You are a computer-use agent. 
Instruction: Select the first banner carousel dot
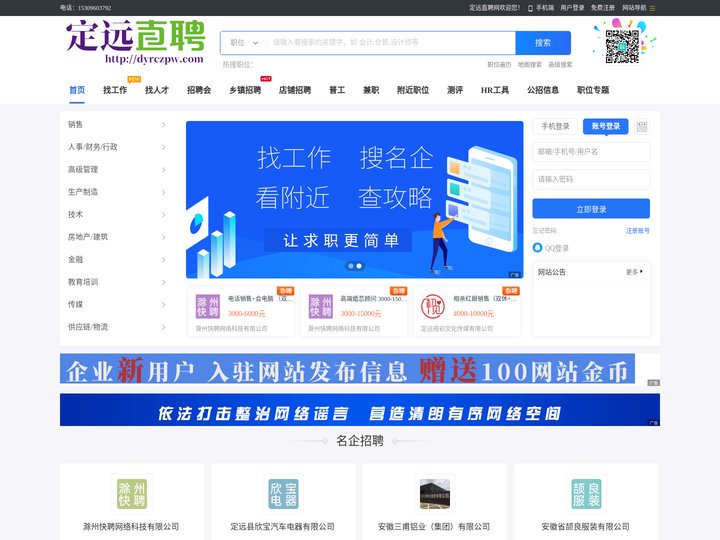point(351,266)
